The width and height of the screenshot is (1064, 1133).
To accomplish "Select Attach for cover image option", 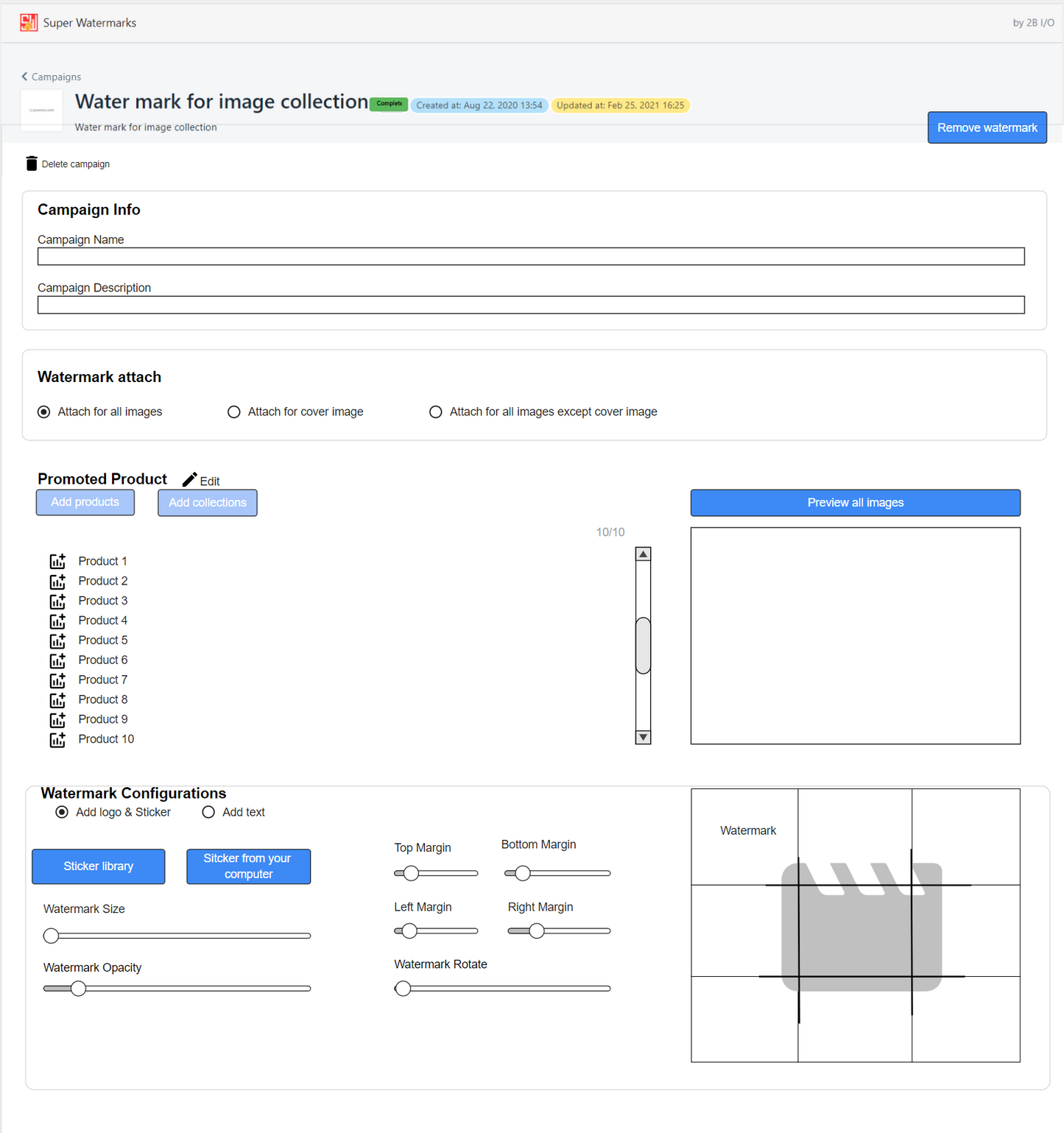I will (x=234, y=412).
